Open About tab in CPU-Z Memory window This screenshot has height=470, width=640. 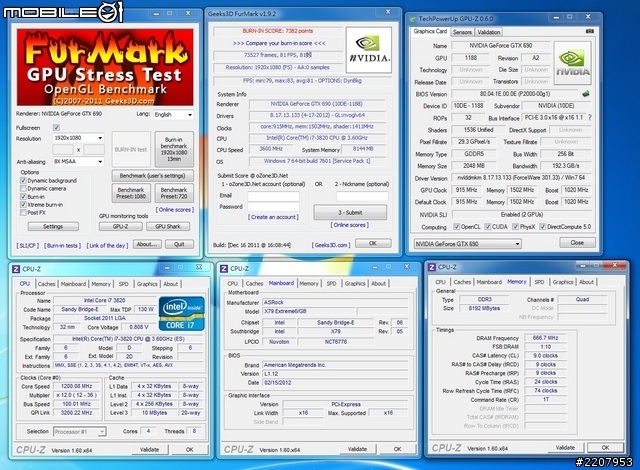pos(587,282)
